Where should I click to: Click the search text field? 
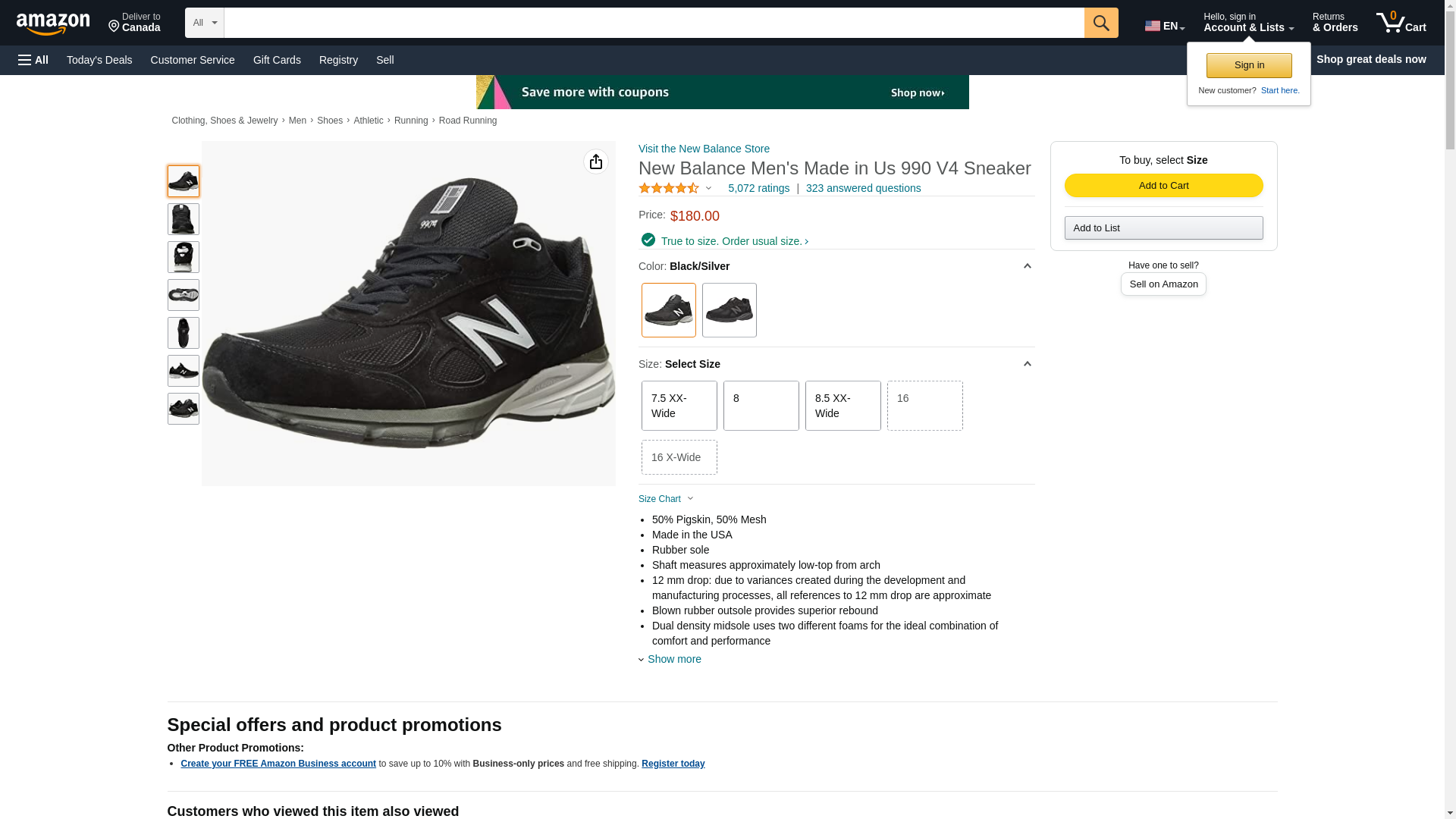pyautogui.click(x=654, y=23)
